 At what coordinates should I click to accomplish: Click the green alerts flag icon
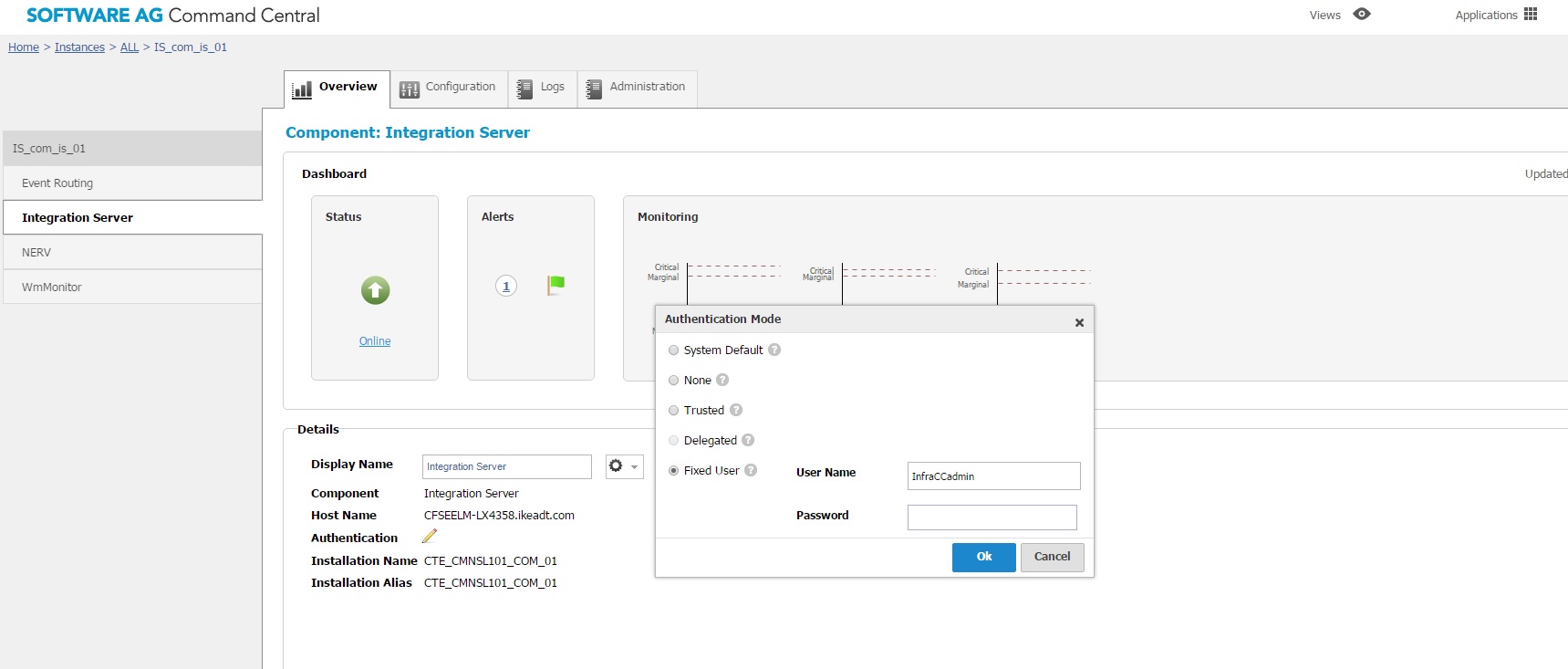[556, 286]
